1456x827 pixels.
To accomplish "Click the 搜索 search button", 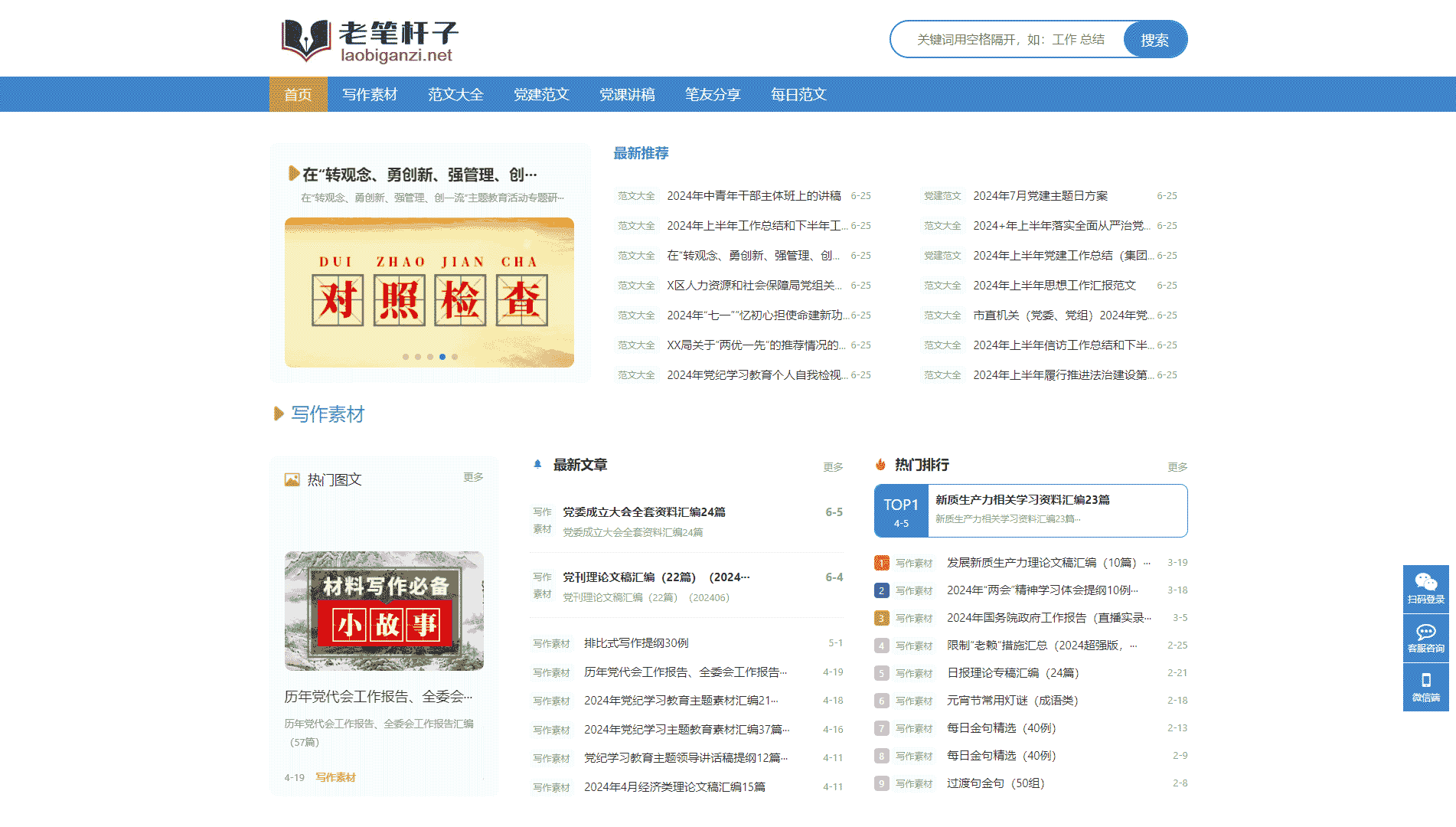I will tap(1155, 40).
